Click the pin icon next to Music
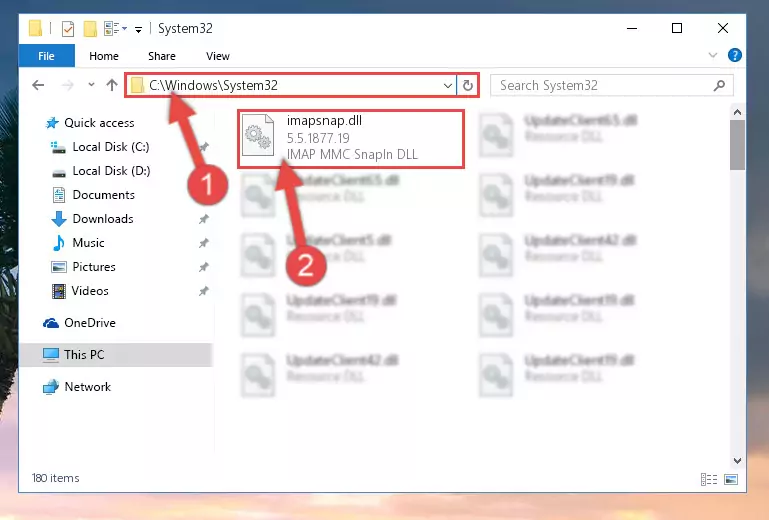Screen dimensions: 769x520 coord(204,243)
